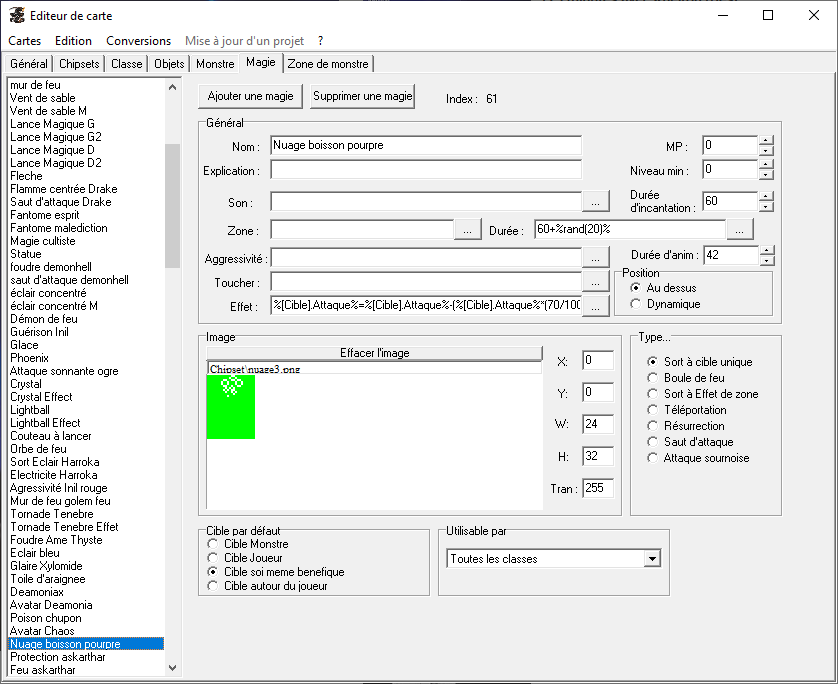838x684 pixels.
Task: Click the Durée formula browse button
Action: point(740,230)
